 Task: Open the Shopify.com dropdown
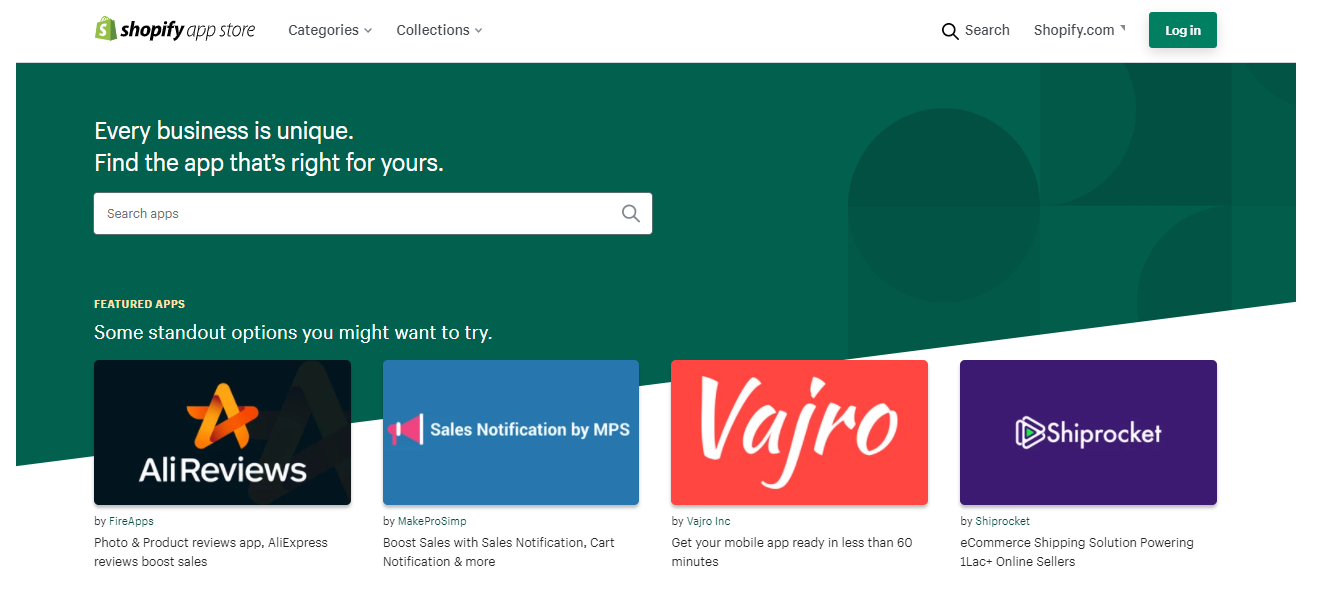[x=1080, y=30]
